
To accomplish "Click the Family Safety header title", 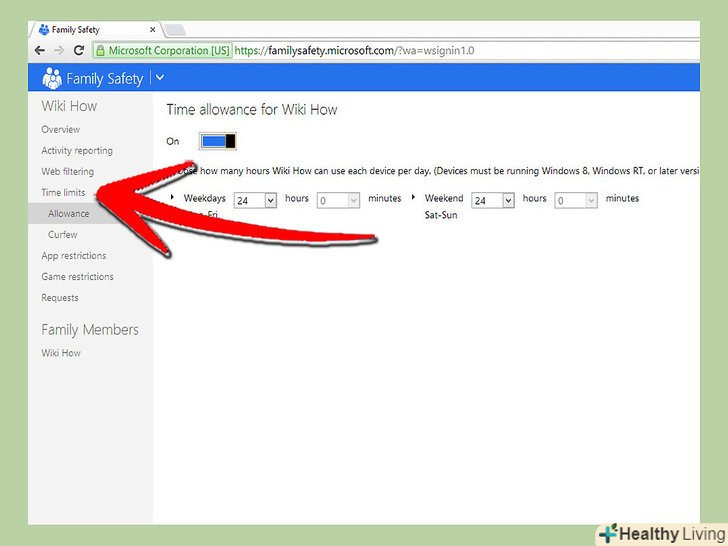I will (x=104, y=78).
